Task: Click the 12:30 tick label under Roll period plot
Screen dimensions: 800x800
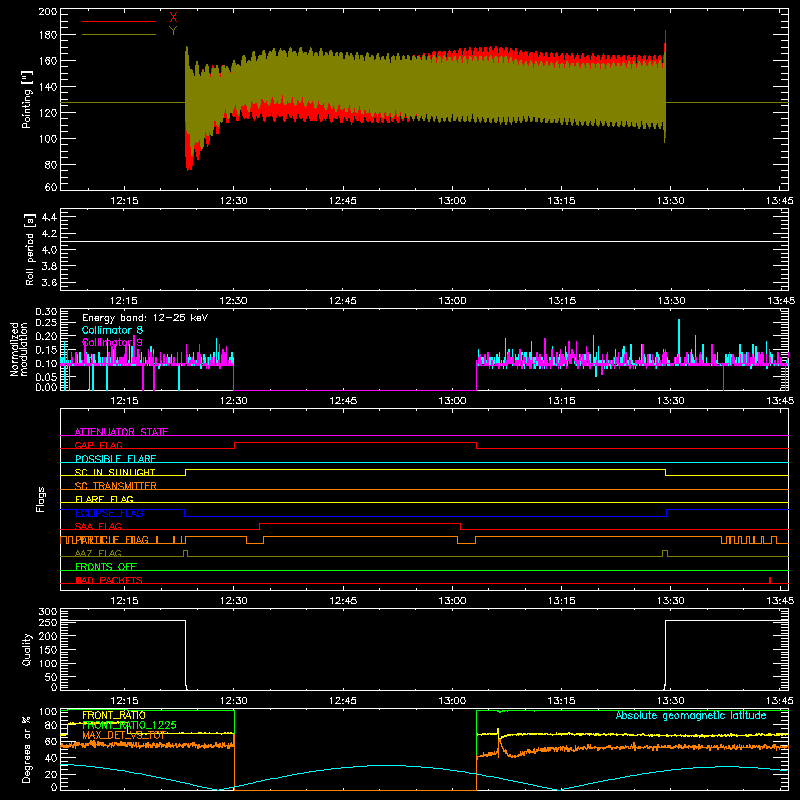Action: click(234, 301)
